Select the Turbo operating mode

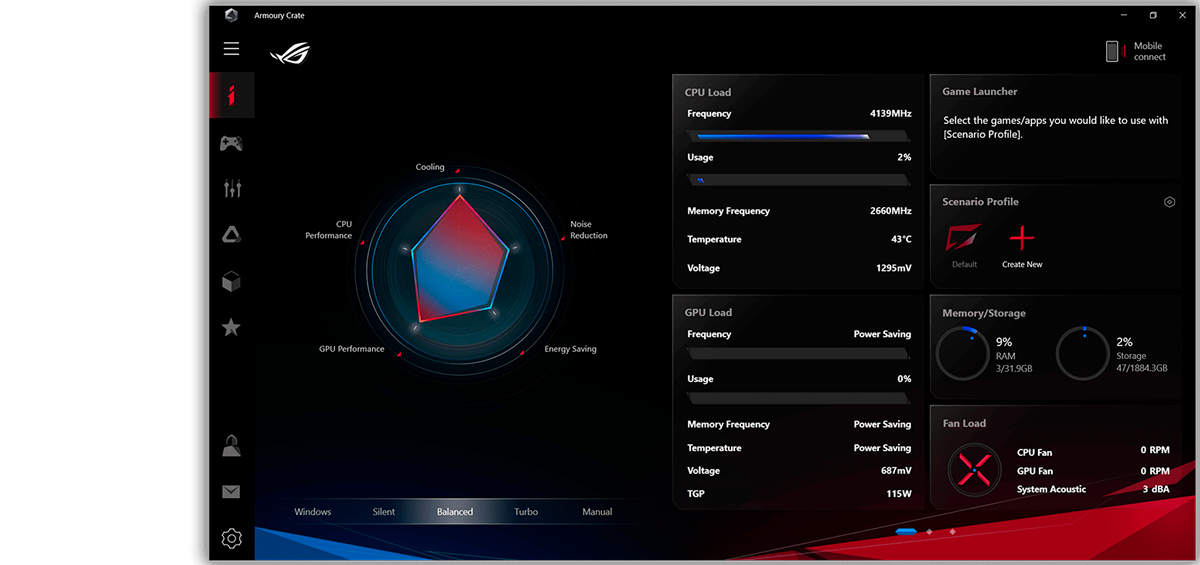tap(526, 512)
